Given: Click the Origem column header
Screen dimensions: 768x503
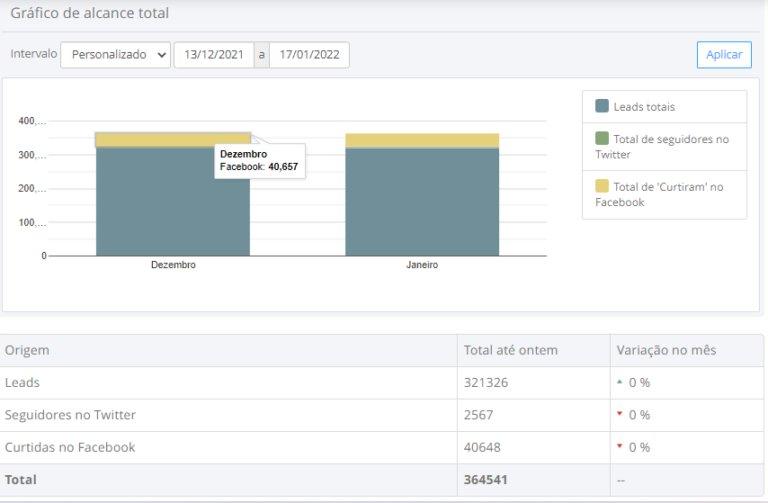Looking at the screenshot, I should pyautogui.click(x=28, y=350).
